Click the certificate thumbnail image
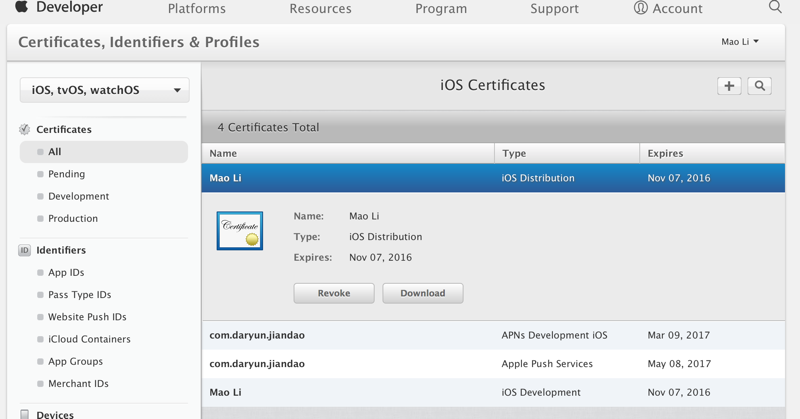The height and width of the screenshot is (419, 800). [x=240, y=231]
